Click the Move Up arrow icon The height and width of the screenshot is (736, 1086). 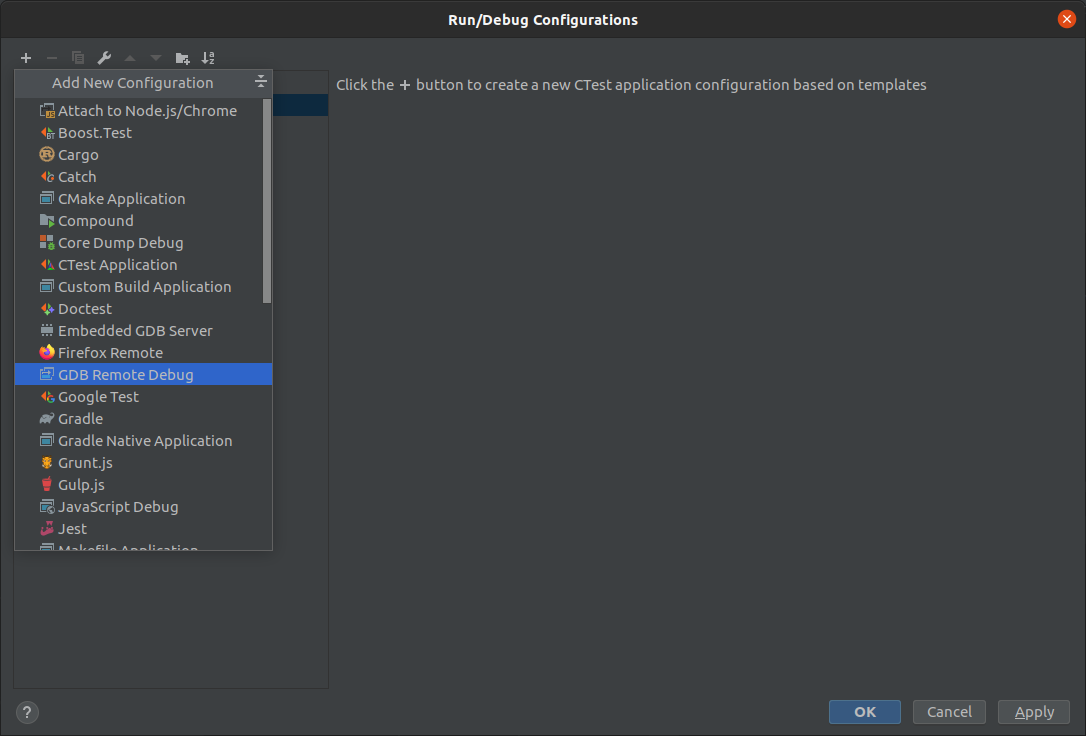(x=130, y=58)
